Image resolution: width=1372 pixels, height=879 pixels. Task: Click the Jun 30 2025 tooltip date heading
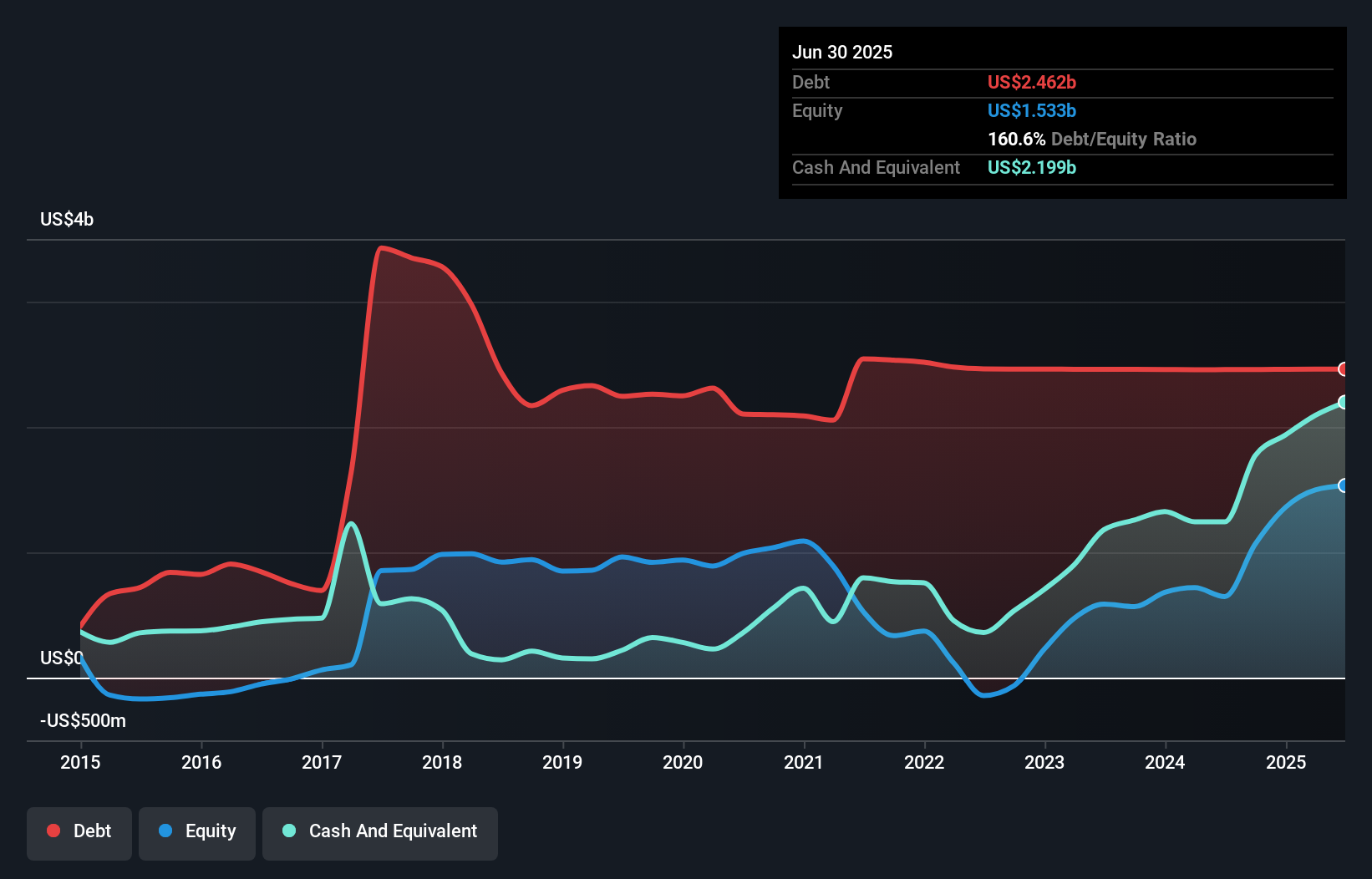tap(842, 53)
